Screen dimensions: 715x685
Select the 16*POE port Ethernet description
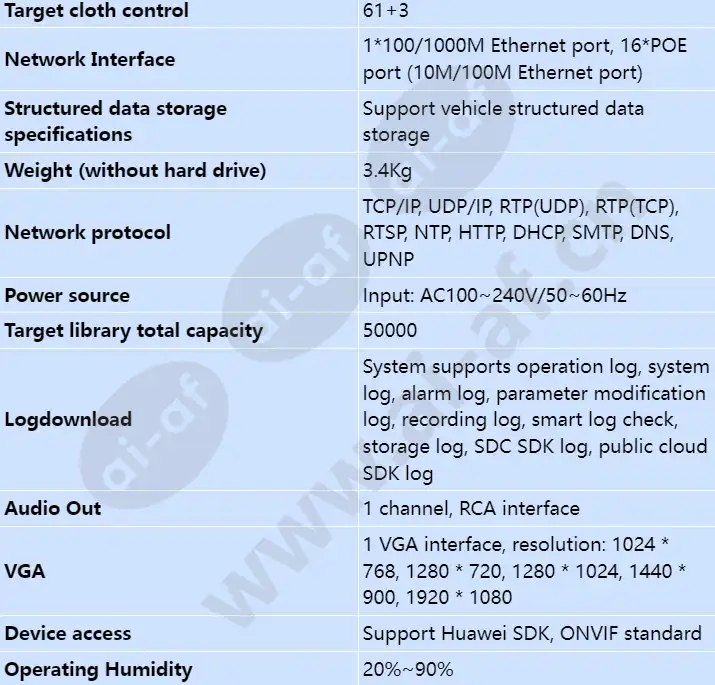coord(525,59)
